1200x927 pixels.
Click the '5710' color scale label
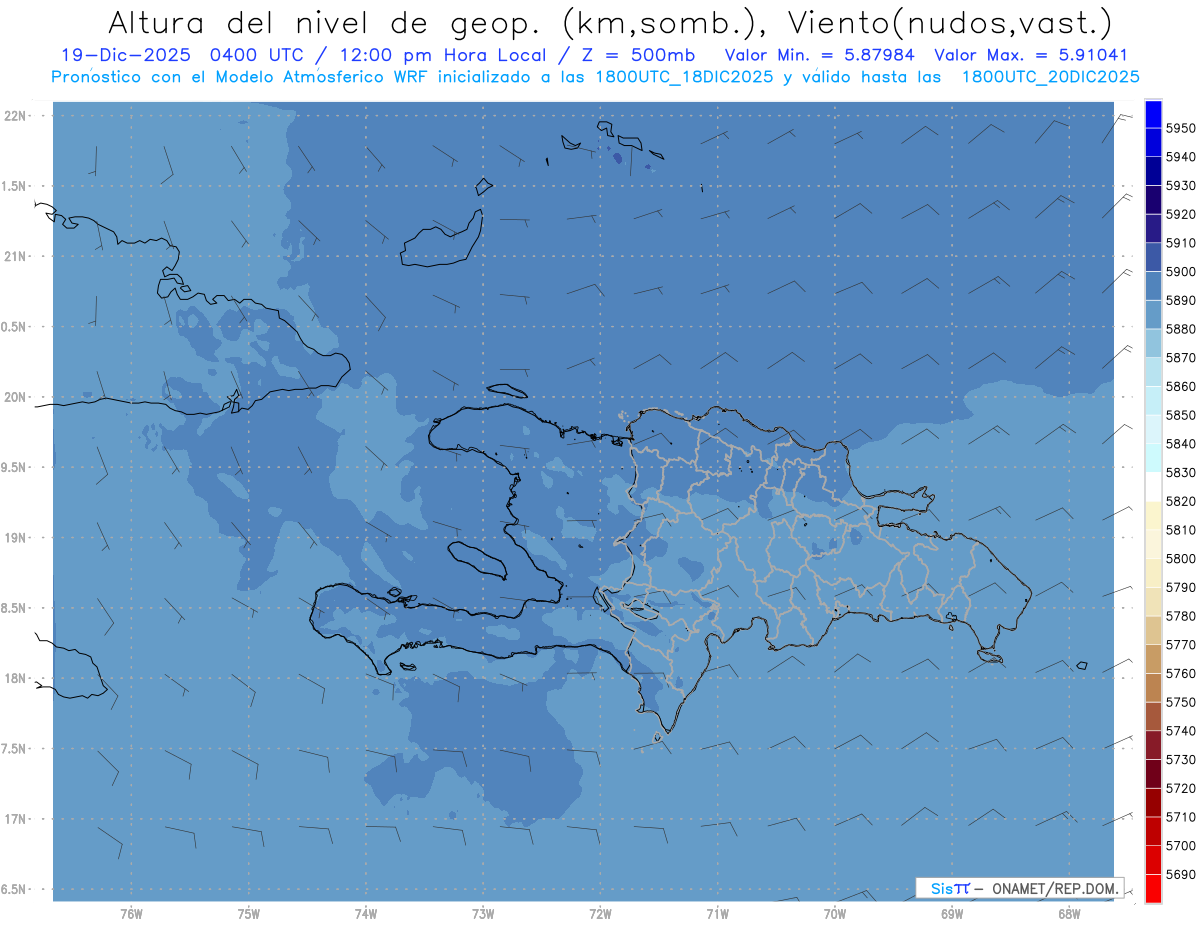(x=1181, y=817)
